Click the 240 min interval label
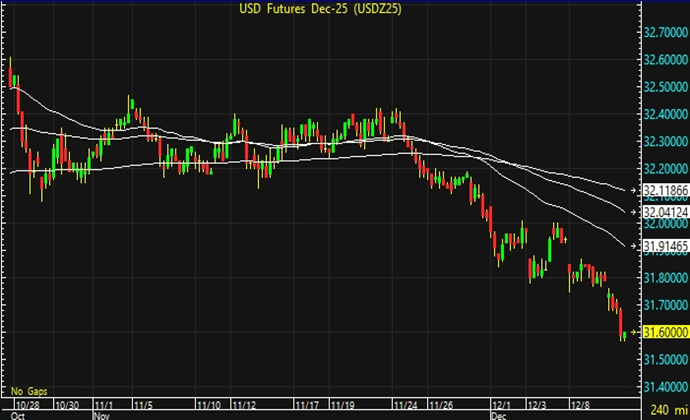The height and width of the screenshot is (420, 690). point(667,410)
